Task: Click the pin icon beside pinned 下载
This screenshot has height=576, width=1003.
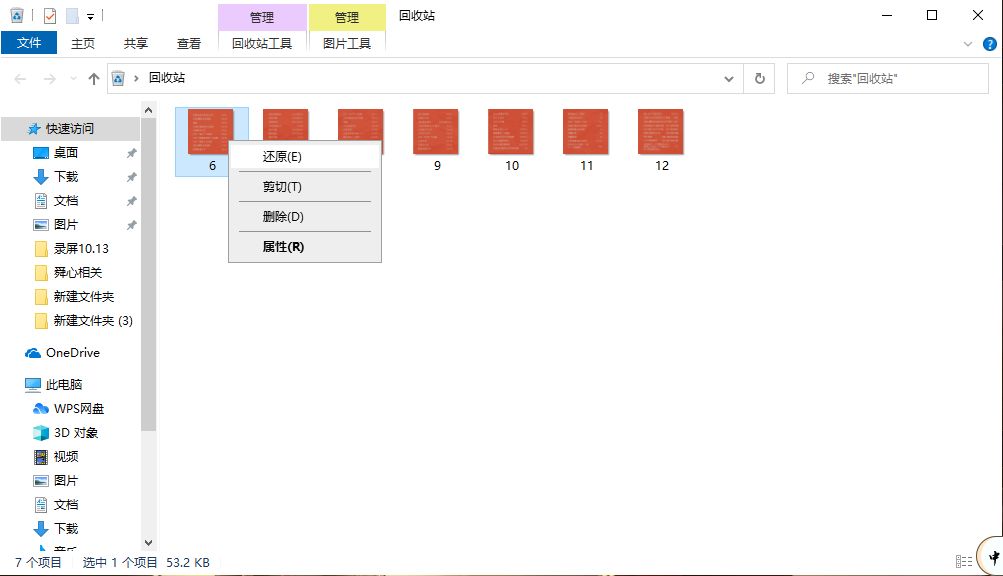Action: [131, 177]
